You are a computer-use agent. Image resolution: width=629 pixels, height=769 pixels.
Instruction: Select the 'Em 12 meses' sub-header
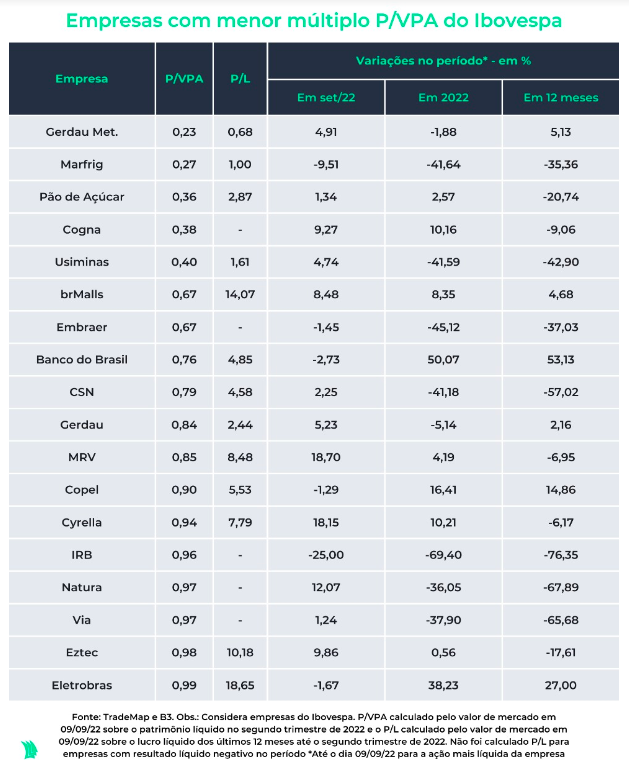point(560,97)
